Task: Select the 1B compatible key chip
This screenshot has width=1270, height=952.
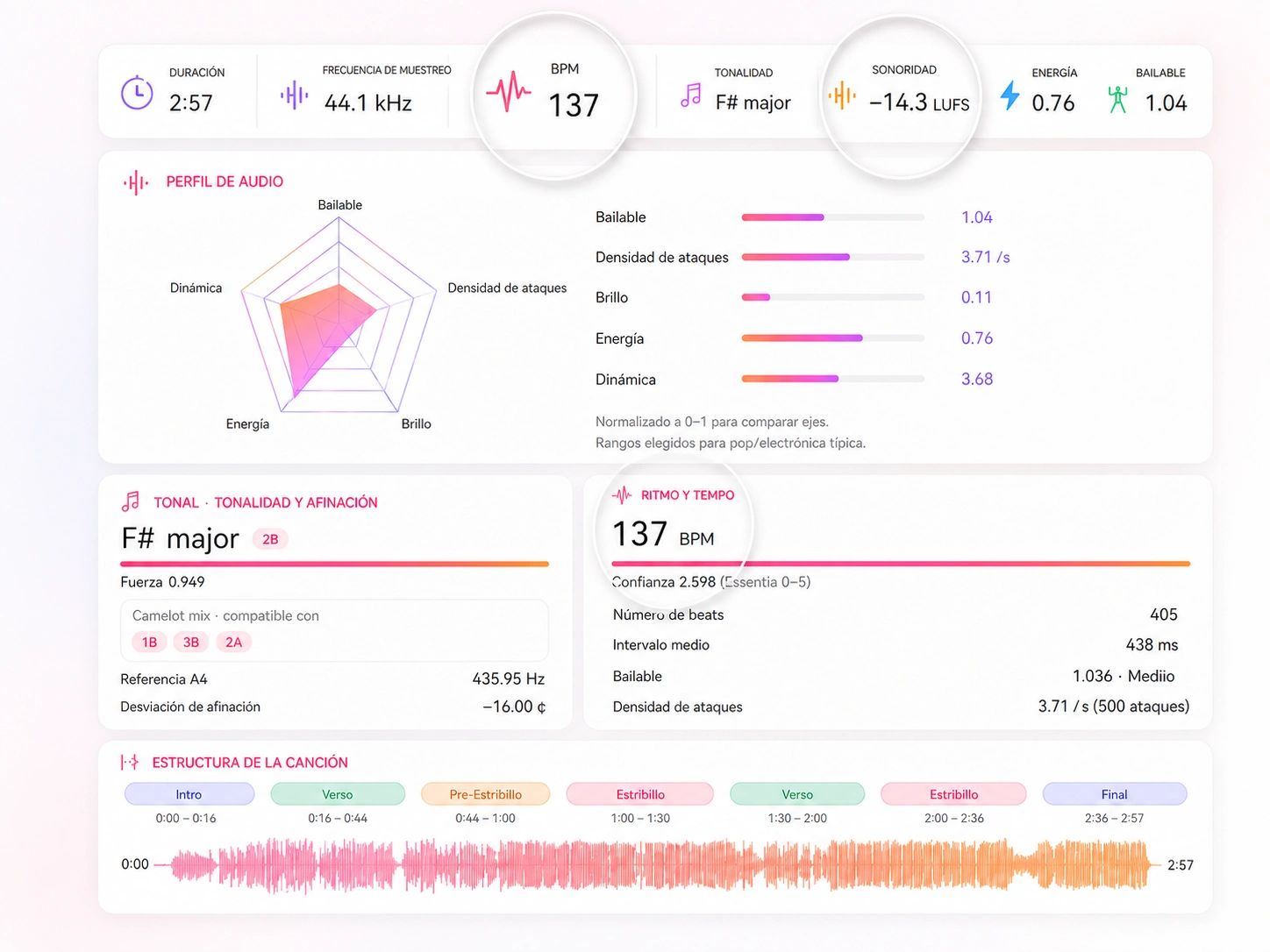Action: click(x=150, y=643)
